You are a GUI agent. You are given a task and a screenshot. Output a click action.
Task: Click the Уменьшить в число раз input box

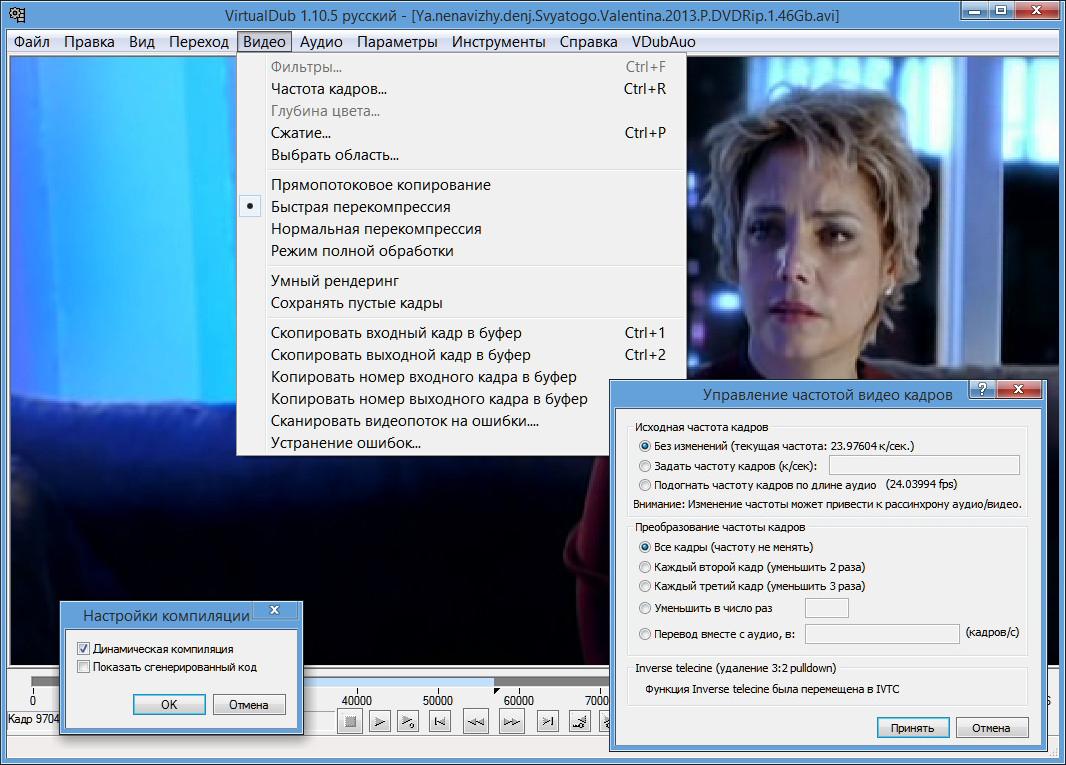(827, 608)
